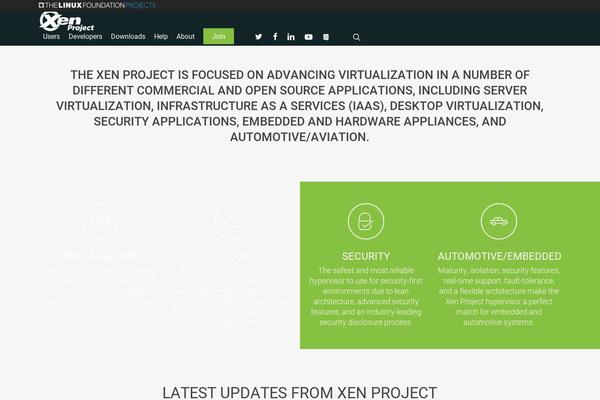The width and height of the screenshot is (600, 400).
Task: Click the green Join button
Action: (x=218, y=36)
